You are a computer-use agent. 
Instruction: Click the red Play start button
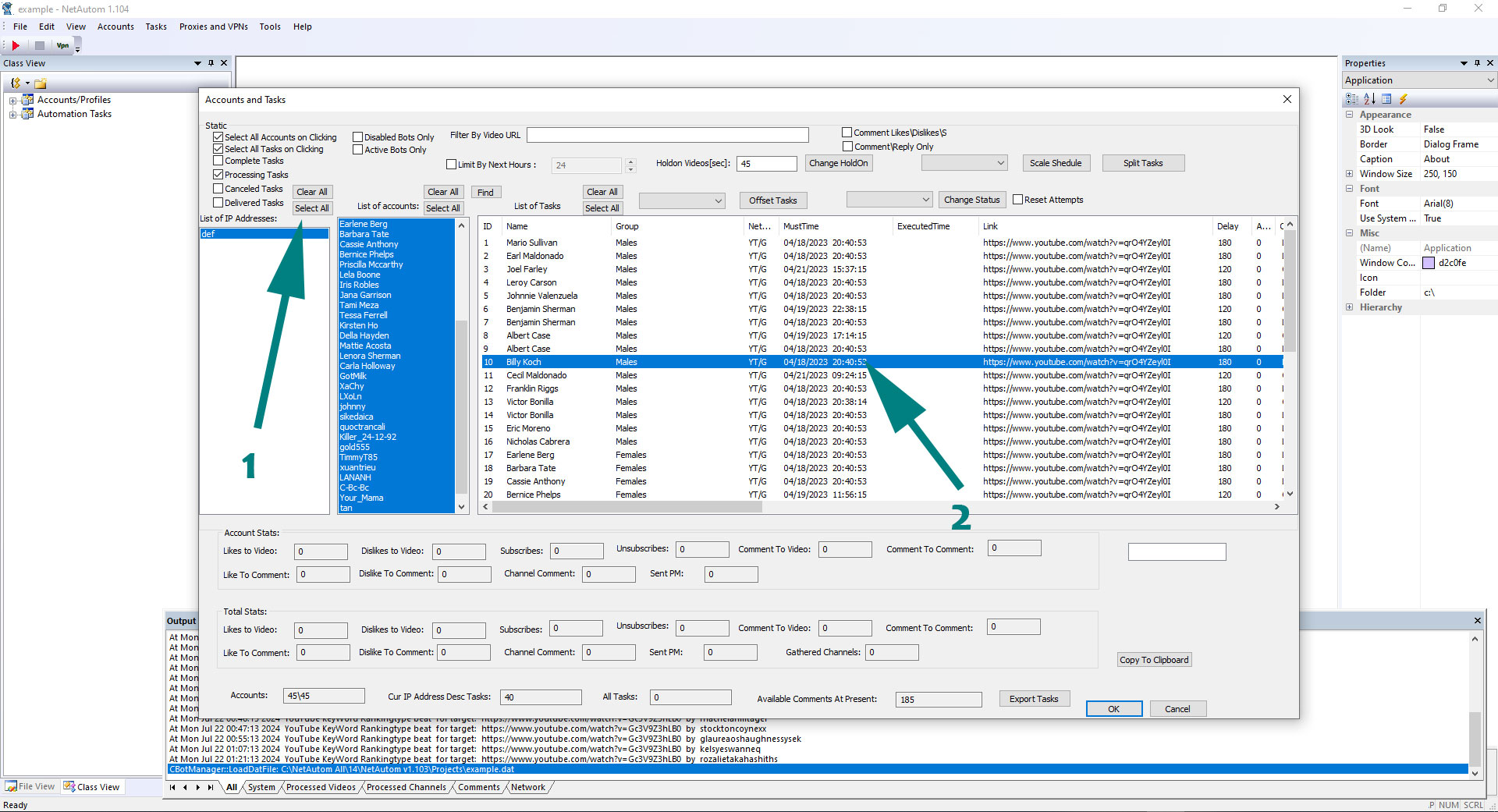16,46
